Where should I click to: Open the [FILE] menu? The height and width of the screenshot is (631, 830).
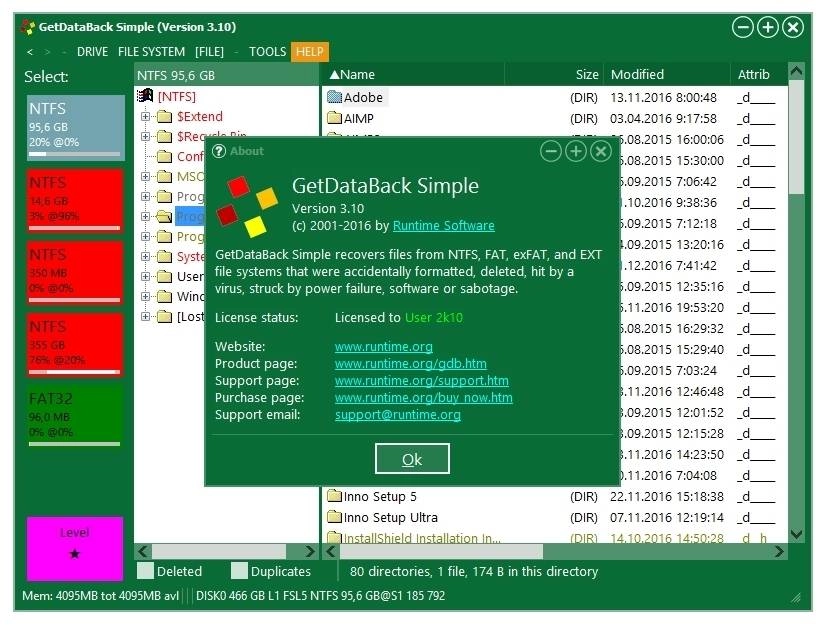(x=209, y=52)
